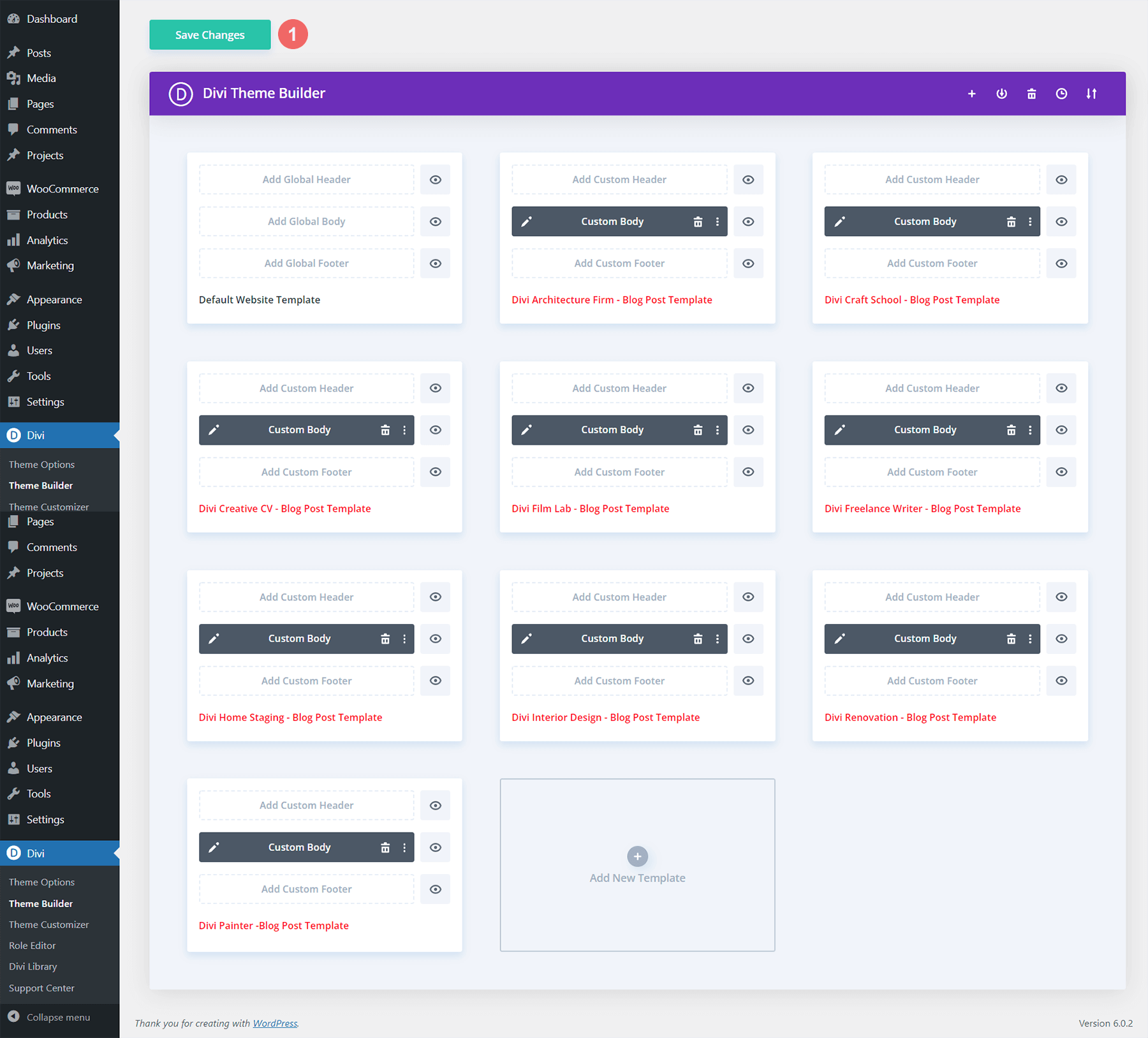1148x1038 pixels.
Task: Edit Custom Body of Divi Freelance Writer template
Action: pos(839,430)
